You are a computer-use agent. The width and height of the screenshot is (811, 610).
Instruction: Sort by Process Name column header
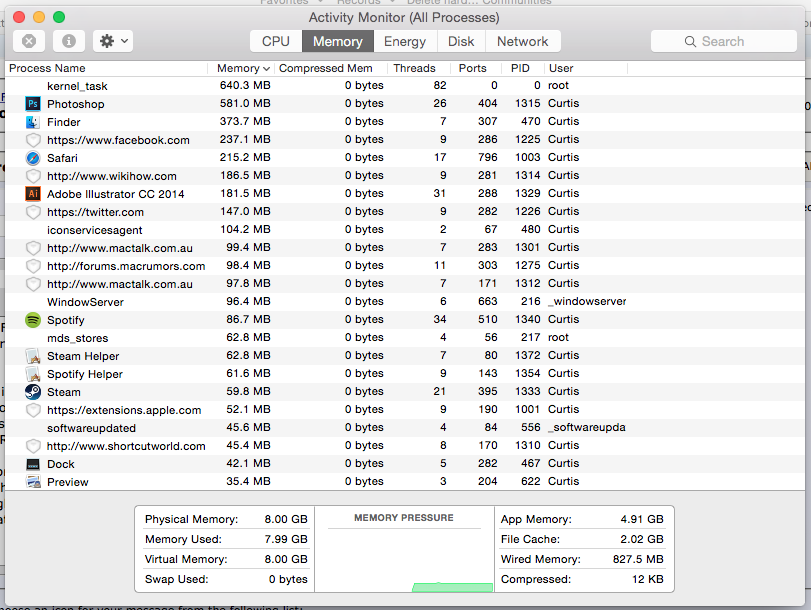click(107, 68)
